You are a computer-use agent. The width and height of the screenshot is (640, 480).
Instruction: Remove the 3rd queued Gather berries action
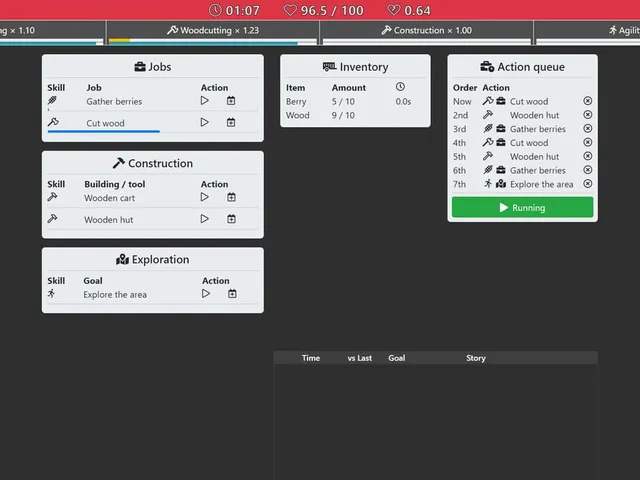click(x=588, y=129)
